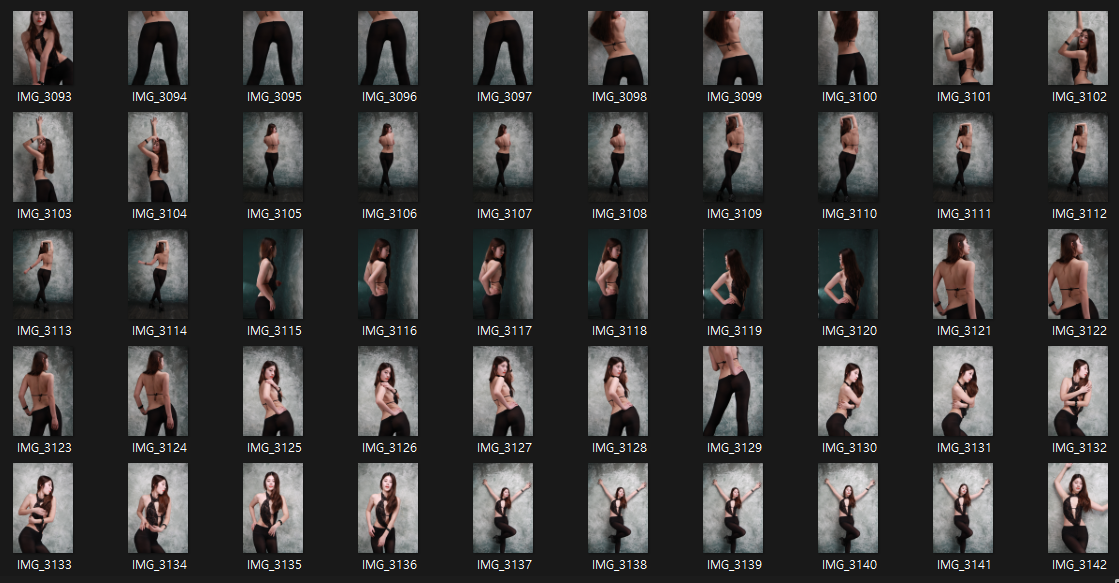The height and width of the screenshot is (583, 1119).
Task: Click the file name text IMG_3110
Action: click(x=849, y=214)
